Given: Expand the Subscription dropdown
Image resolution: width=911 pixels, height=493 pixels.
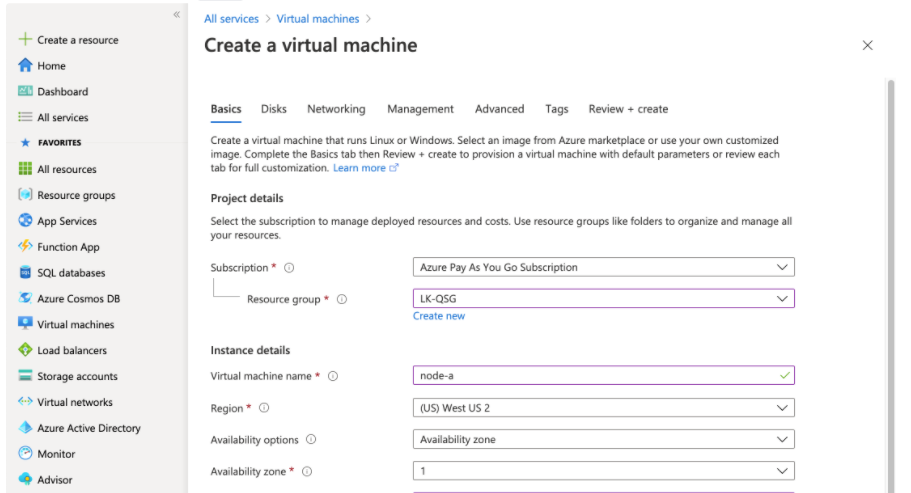Looking at the screenshot, I should click(x=603, y=268).
